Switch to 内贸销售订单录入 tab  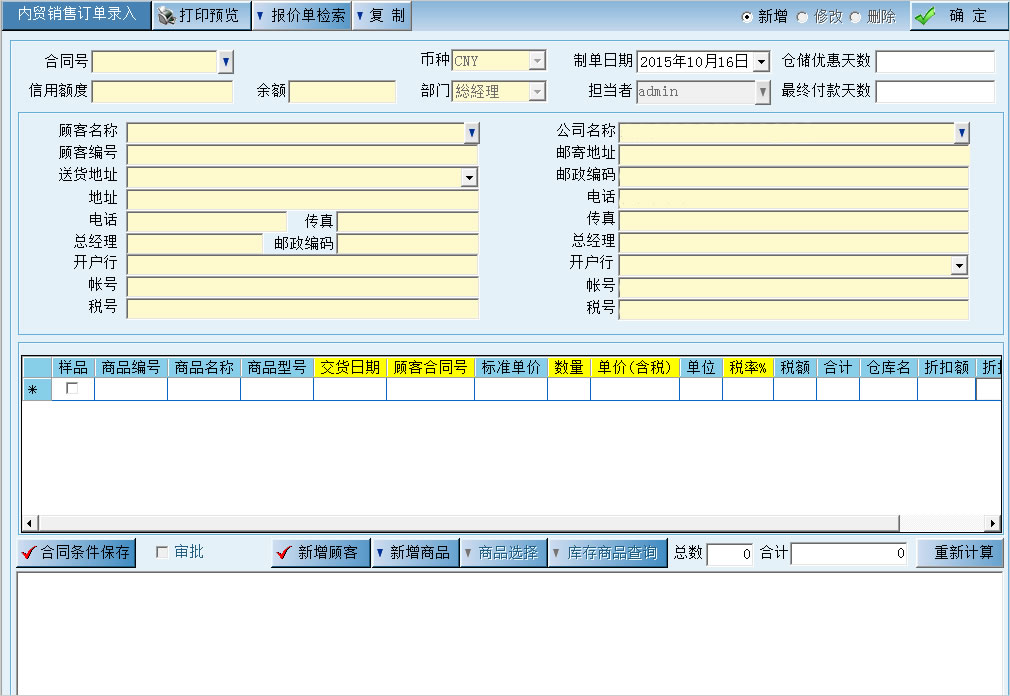point(76,15)
